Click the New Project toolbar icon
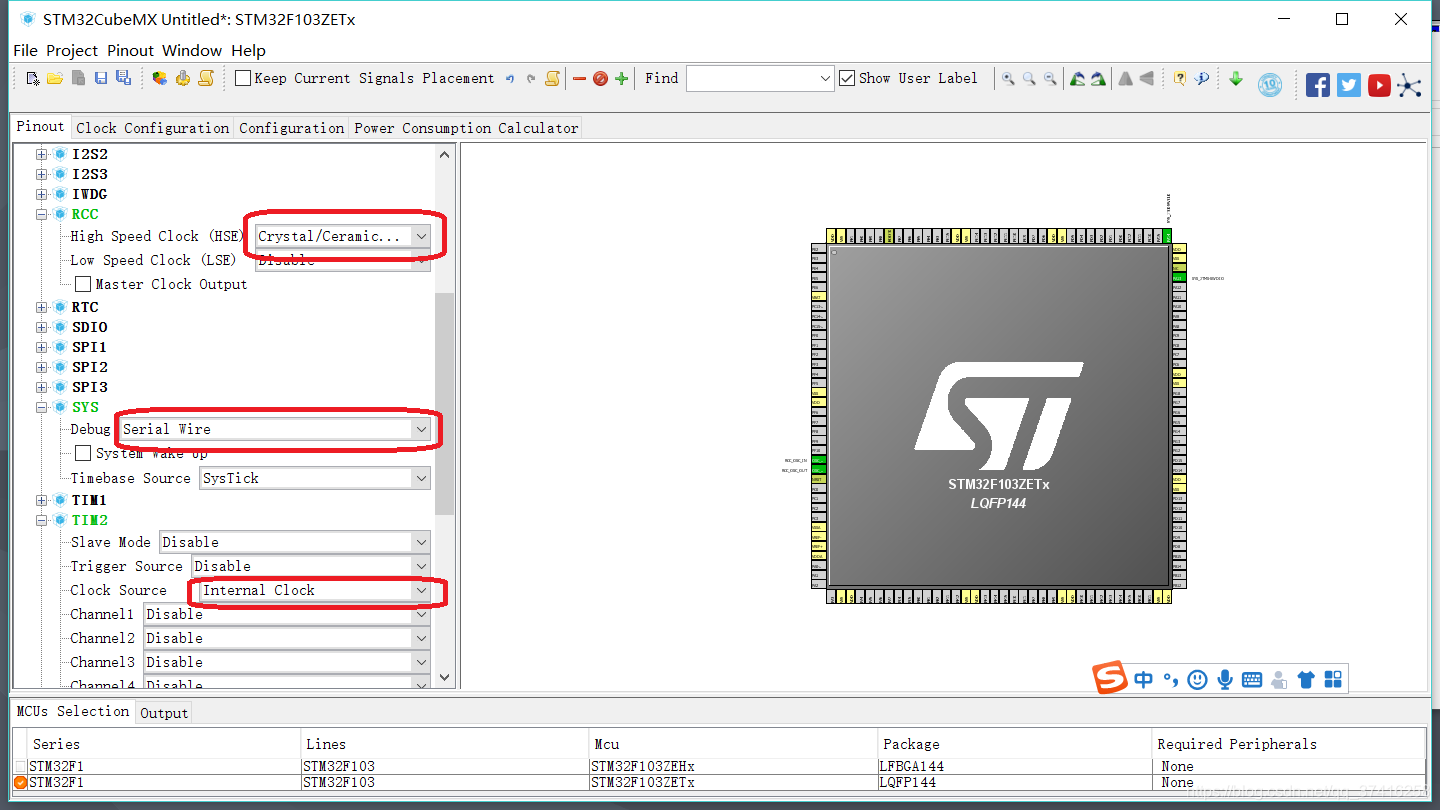The image size is (1440, 810). [33, 78]
